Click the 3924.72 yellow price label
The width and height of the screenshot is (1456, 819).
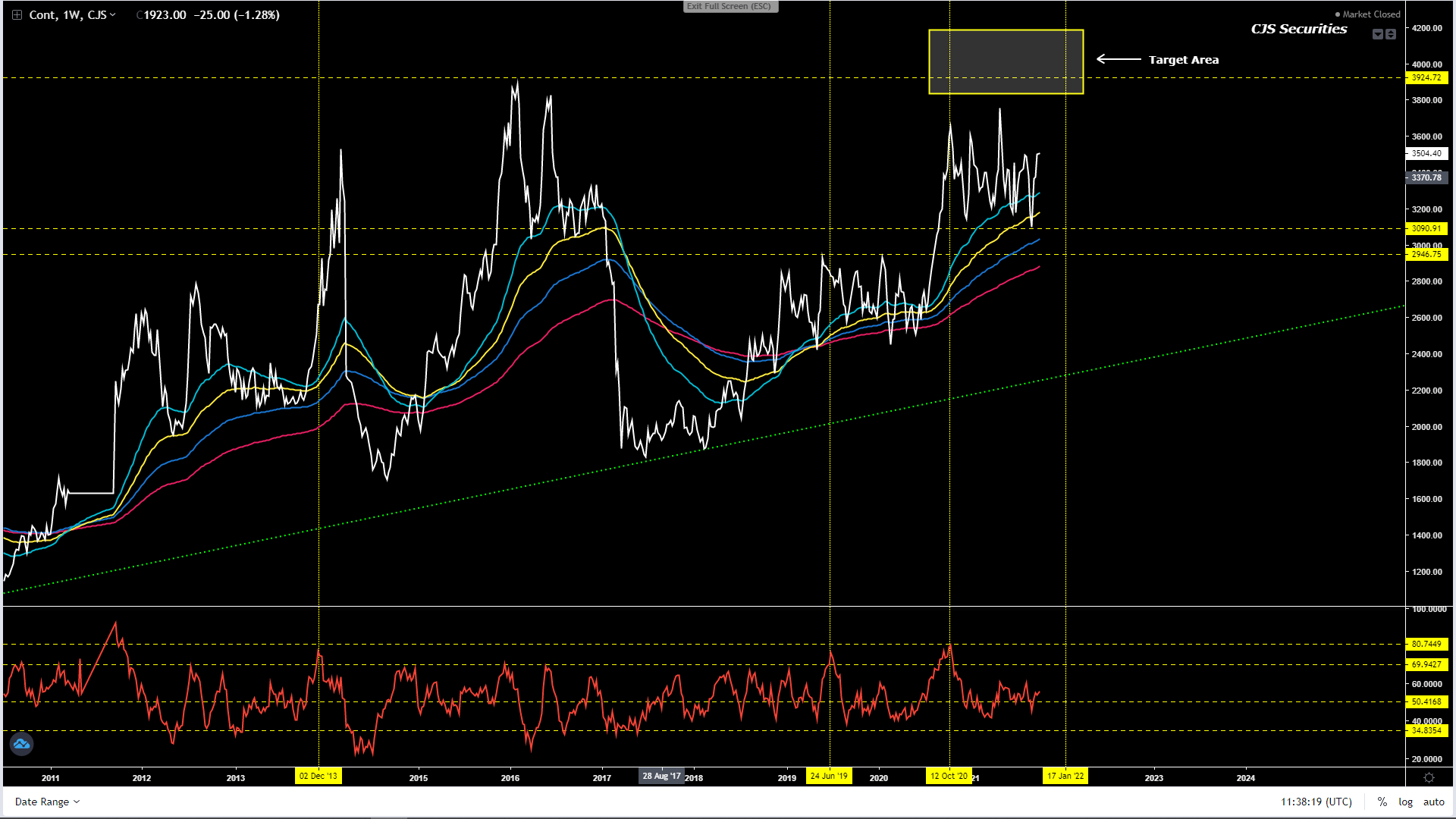[1426, 77]
